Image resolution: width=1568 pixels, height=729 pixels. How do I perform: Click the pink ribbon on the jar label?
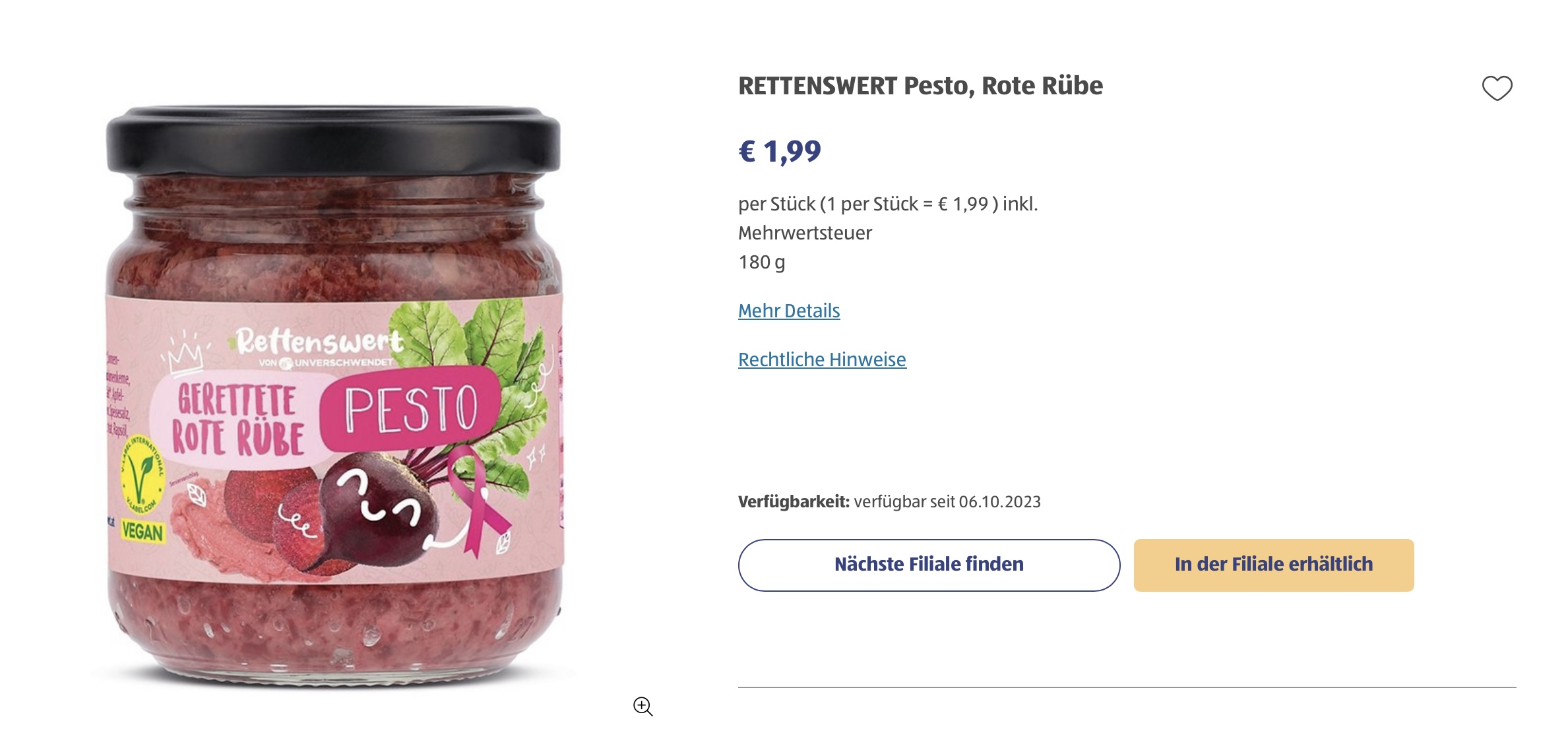pos(476,500)
